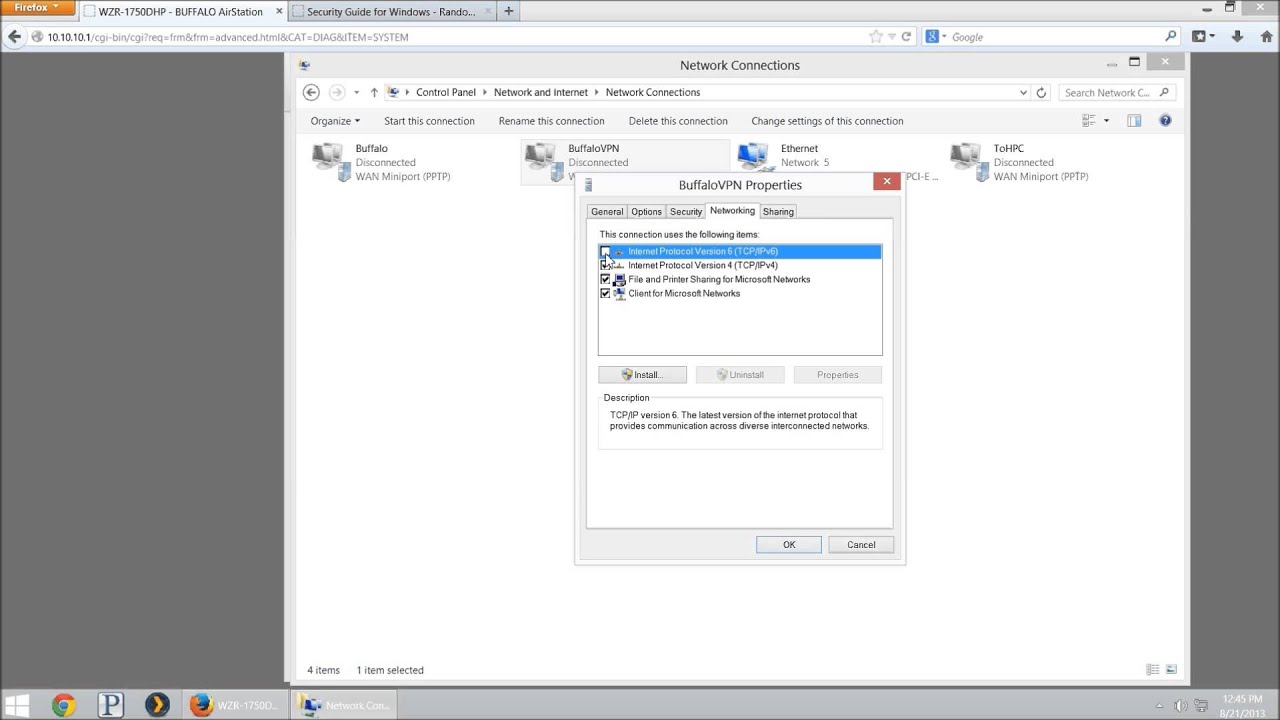1280x720 pixels.
Task: Click the volume icon in system tray
Action: pos(1180,705)
